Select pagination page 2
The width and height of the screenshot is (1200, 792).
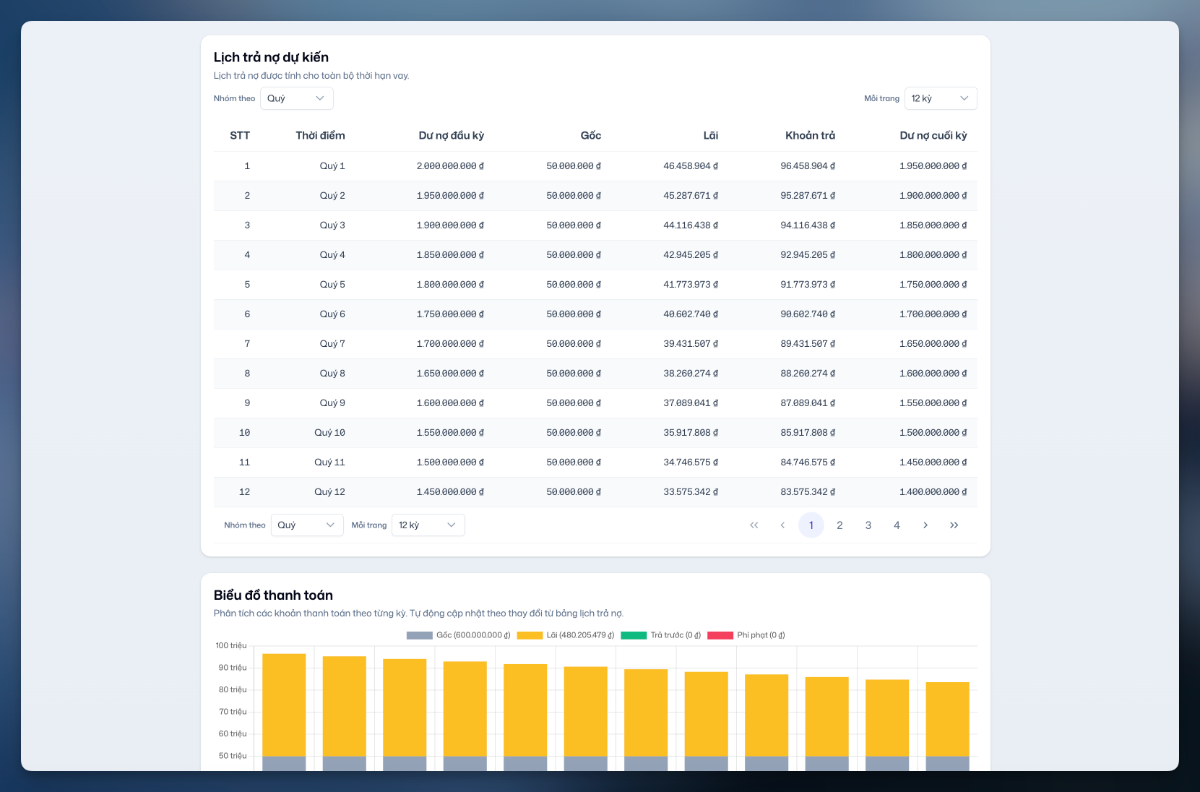[840, 525]
